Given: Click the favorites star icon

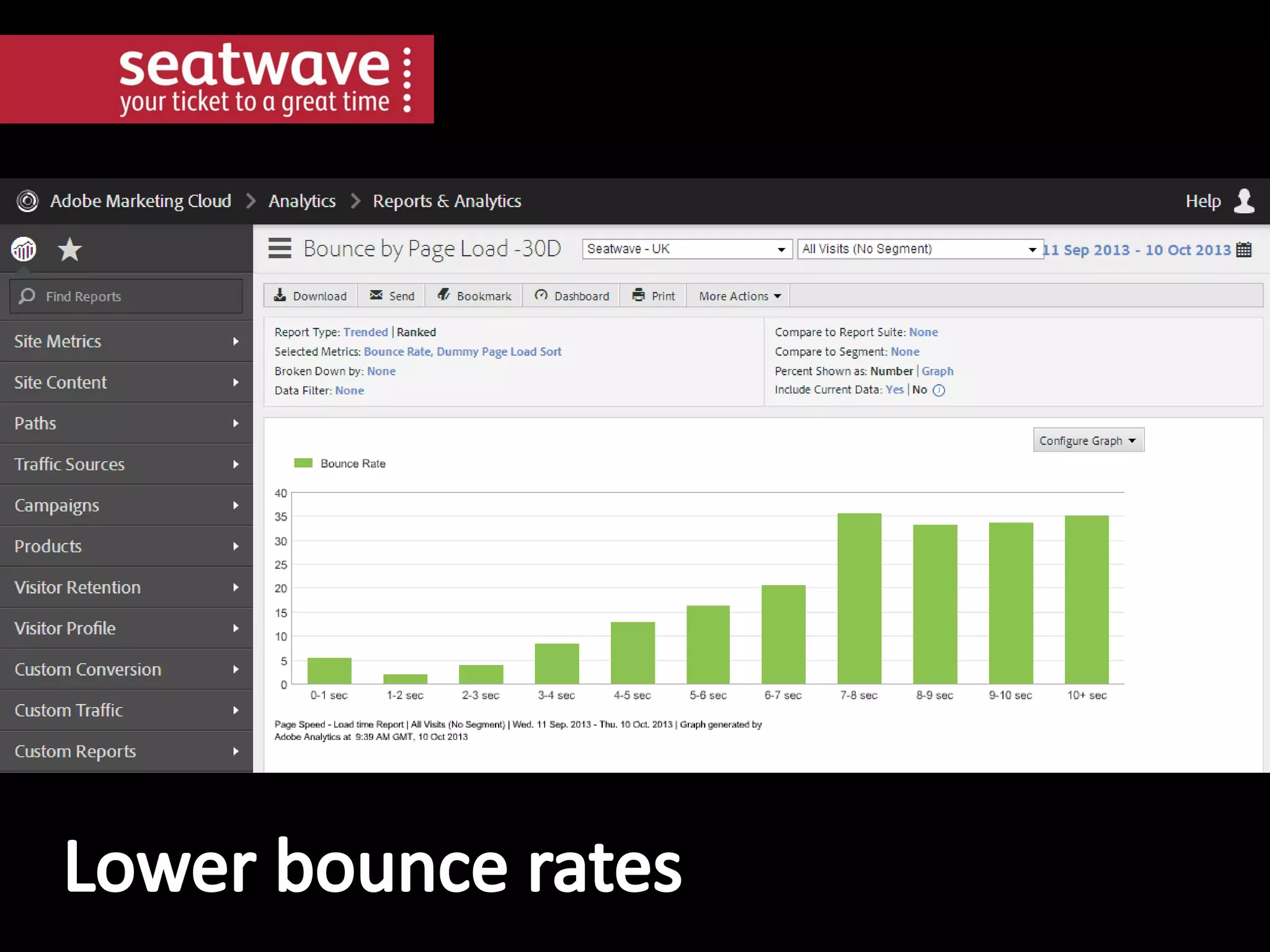Looking at the screenshot, I should 69,250.
